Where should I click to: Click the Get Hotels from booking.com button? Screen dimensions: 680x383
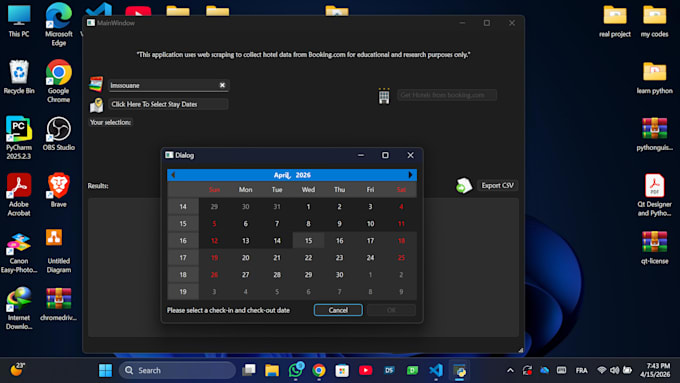click(x=447, y=95)
